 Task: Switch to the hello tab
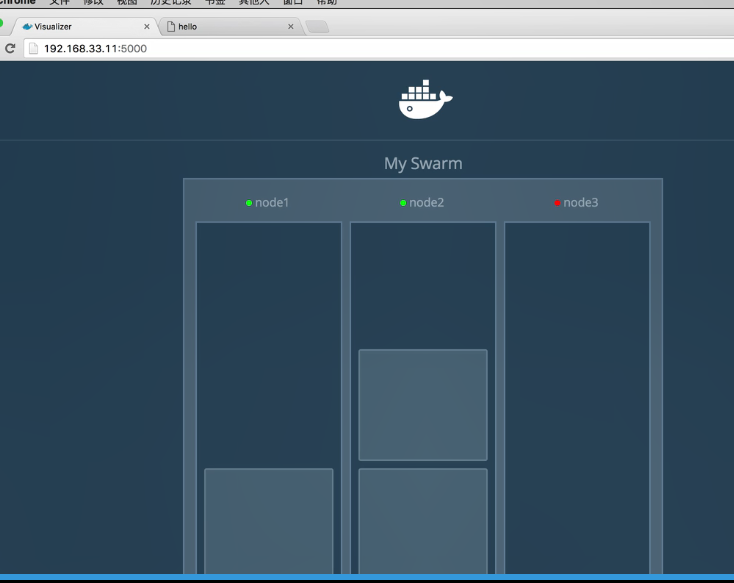tap(230, 27)
